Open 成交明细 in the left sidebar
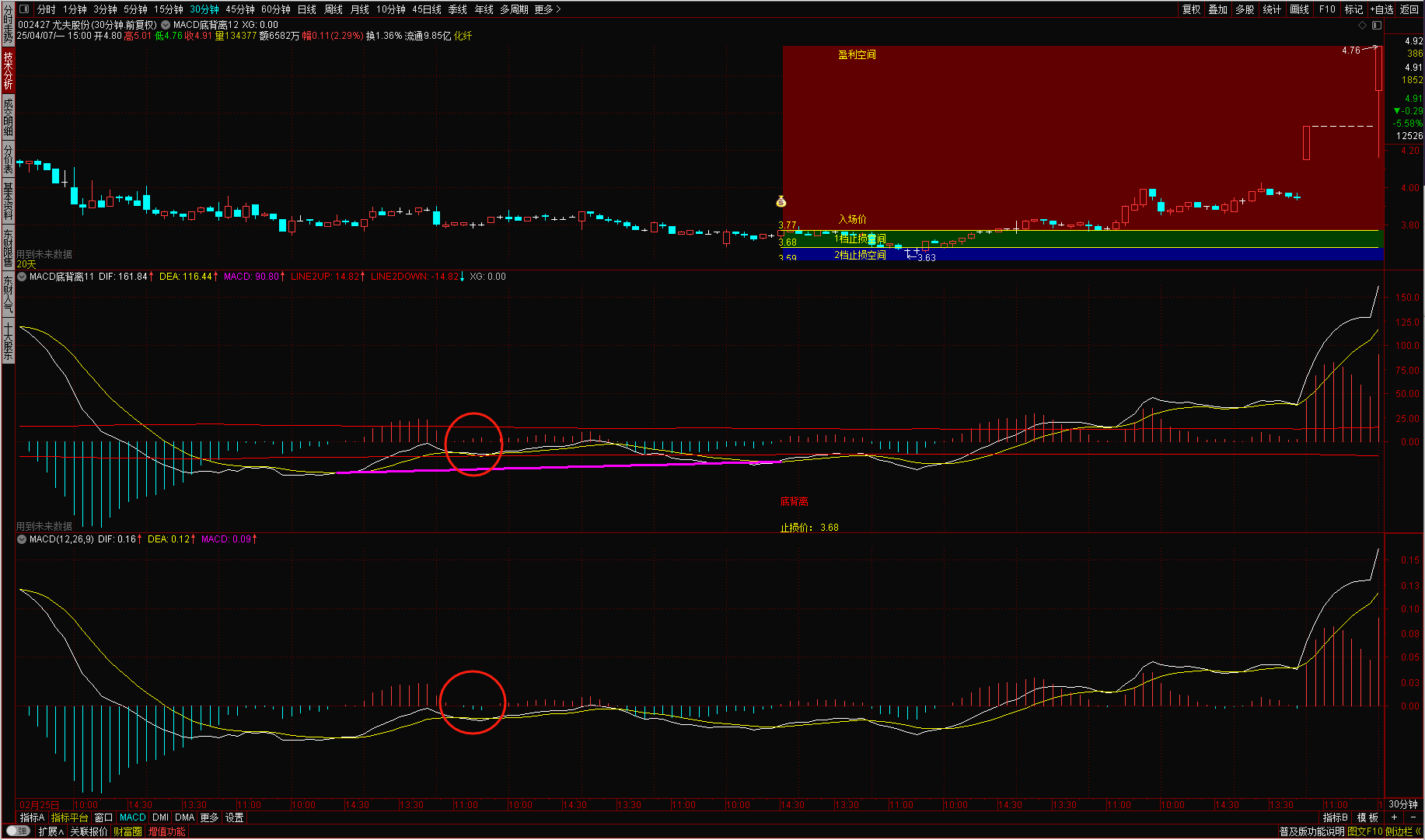 [8, 117]
